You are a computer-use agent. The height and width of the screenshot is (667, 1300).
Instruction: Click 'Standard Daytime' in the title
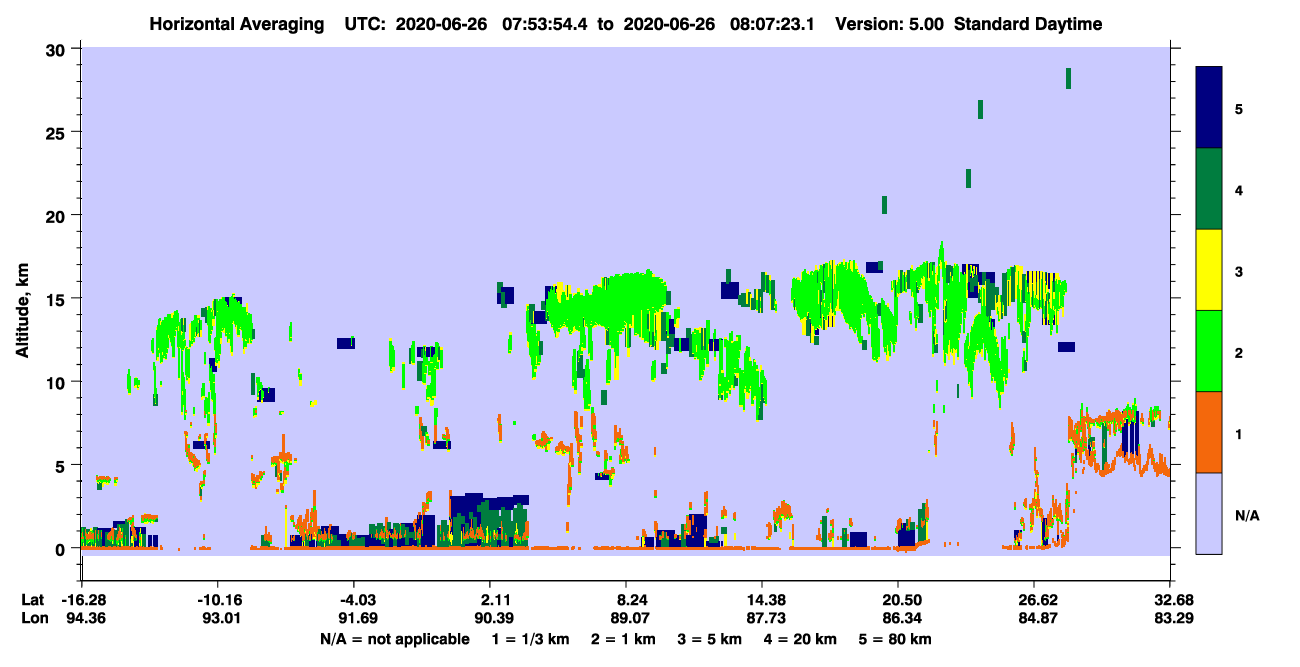click(x=1028, y=24)
